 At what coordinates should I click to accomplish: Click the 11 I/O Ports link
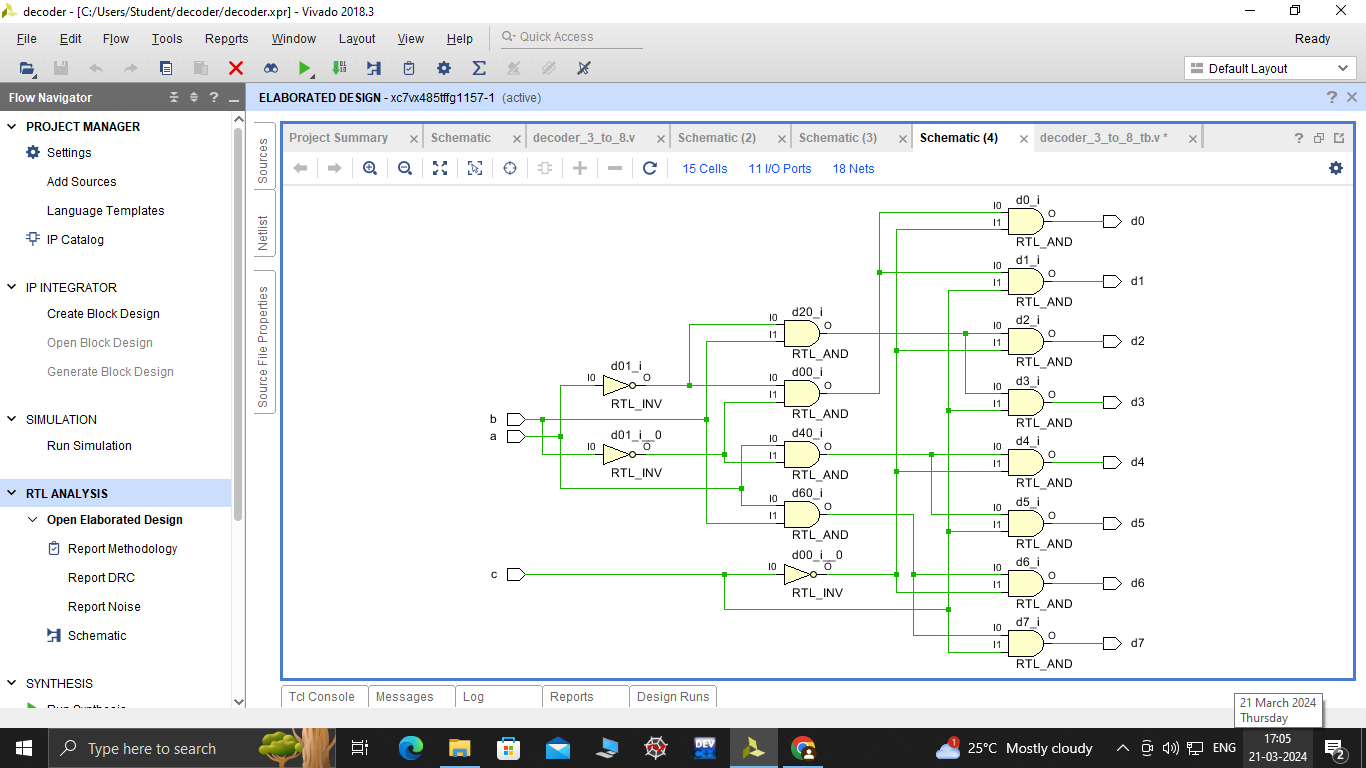coord(780,169)
